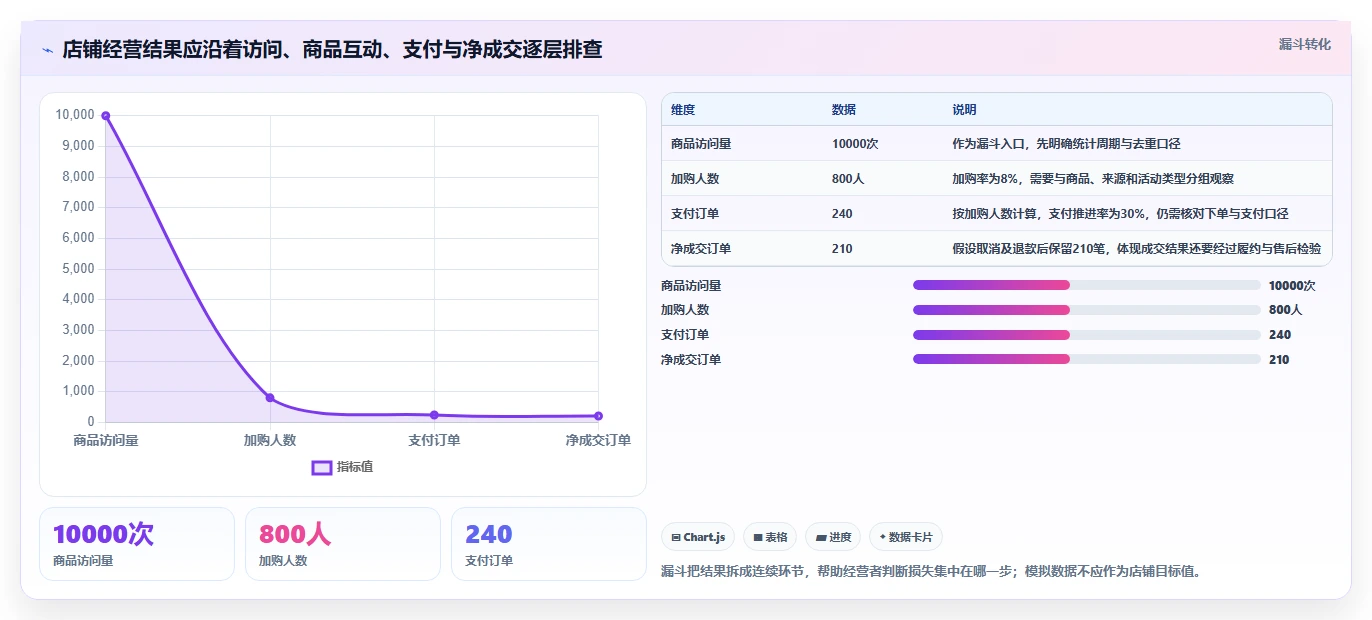Click the footer note starting 漏斗把结果拆成
The width and height of the screenshot is (1372, 620).
[x=930, y=572]
